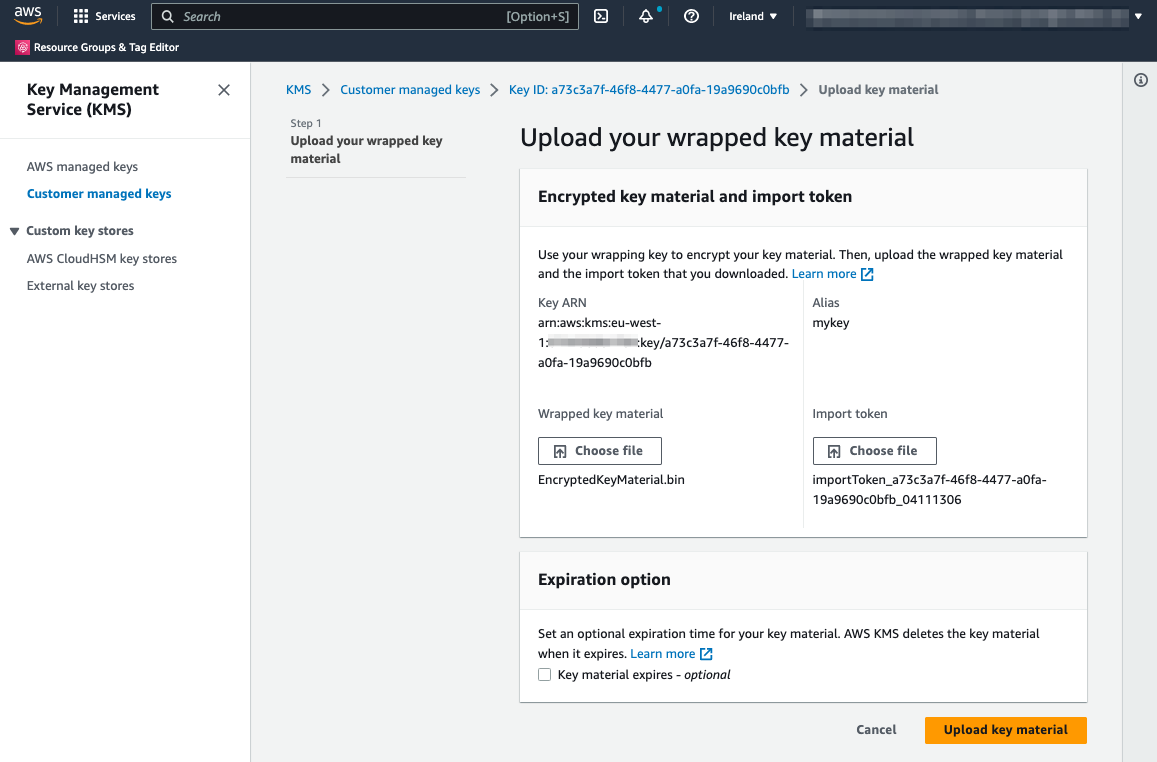Image resolution: width=1157 pixels, height=762 pixels.
Task: Go to Customer managed keys breadcrumb
Action: coord(410,89)
